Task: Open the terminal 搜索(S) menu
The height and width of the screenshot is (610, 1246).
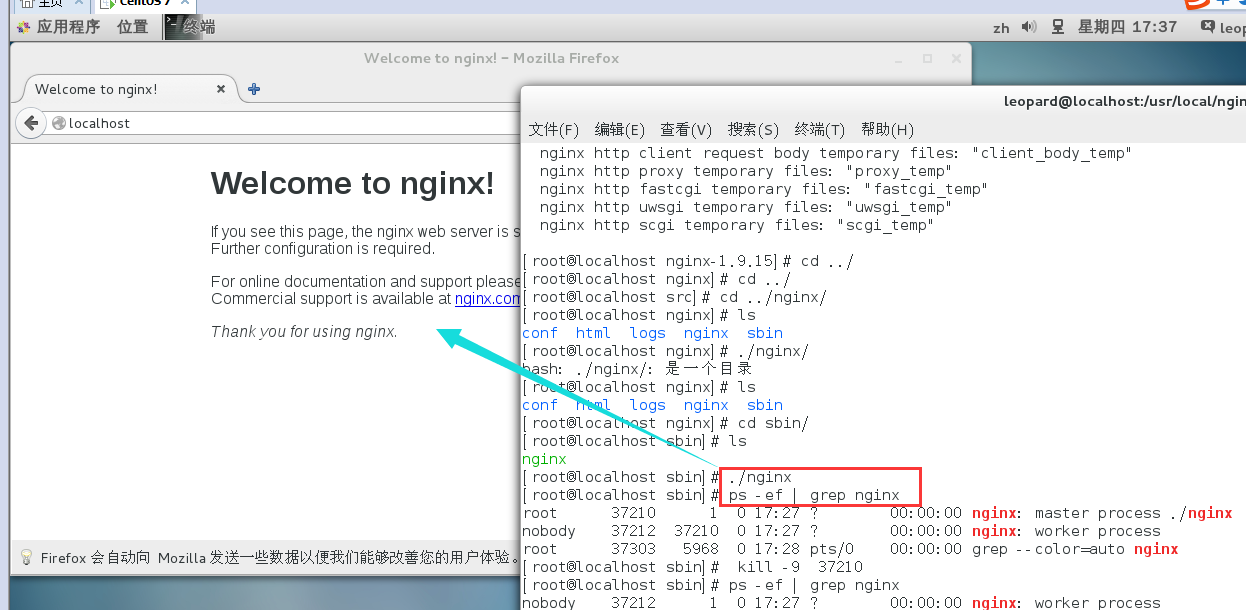Action: (x=753, y=130)
